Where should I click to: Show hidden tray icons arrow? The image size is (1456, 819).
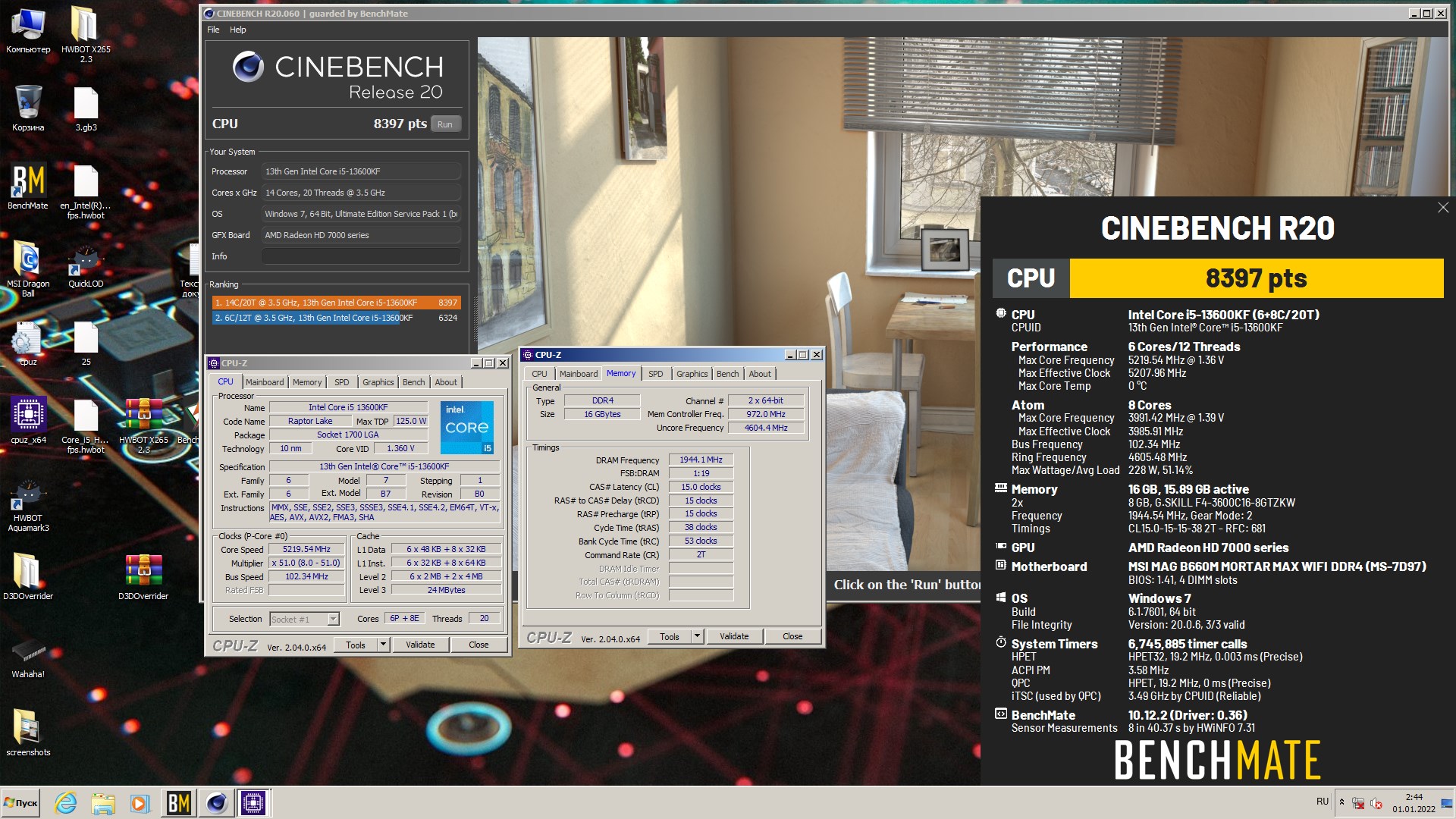point(1341,802)
